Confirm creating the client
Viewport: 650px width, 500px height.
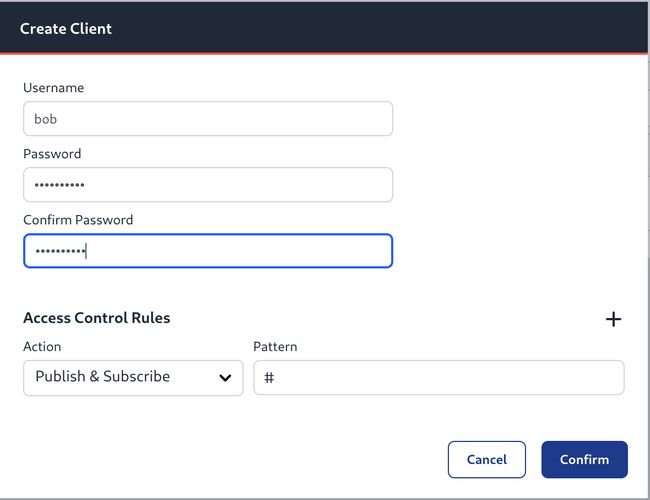pos(585,459)
